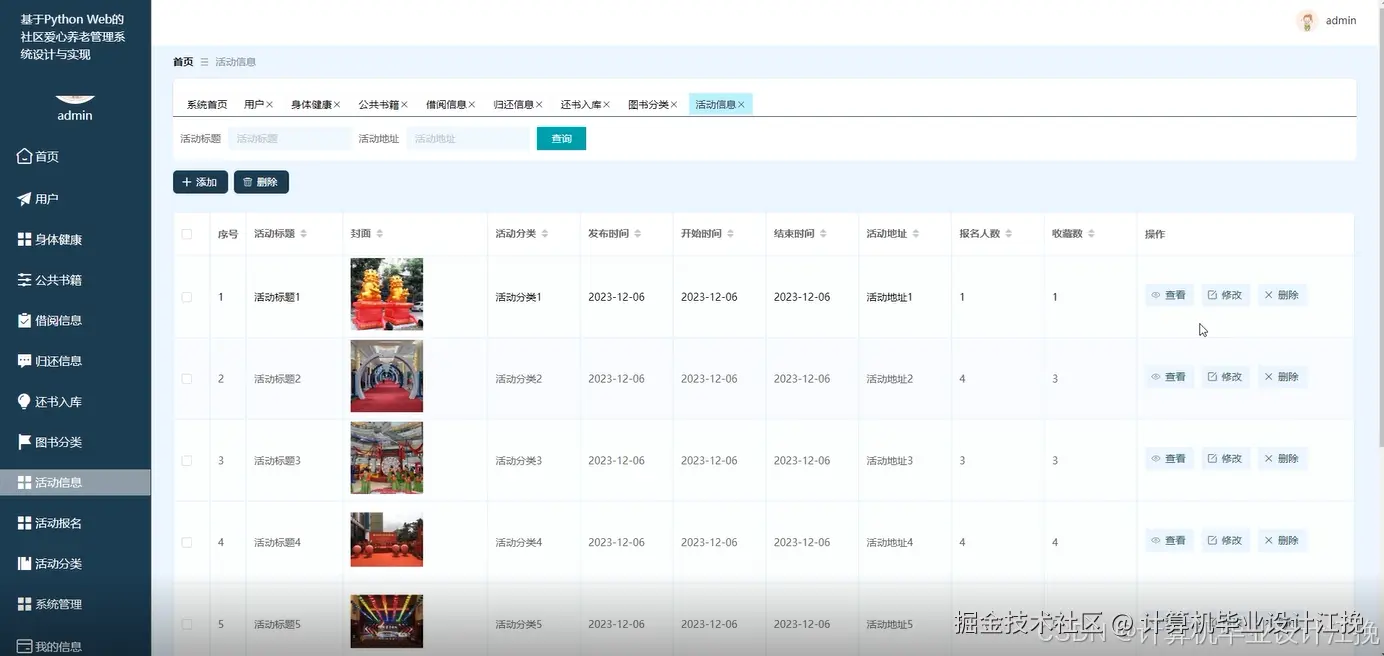The width and height of the screenshot is (1384, 656).
Task: Open cover thumbnail of 活动标题2
Action: 387,376
